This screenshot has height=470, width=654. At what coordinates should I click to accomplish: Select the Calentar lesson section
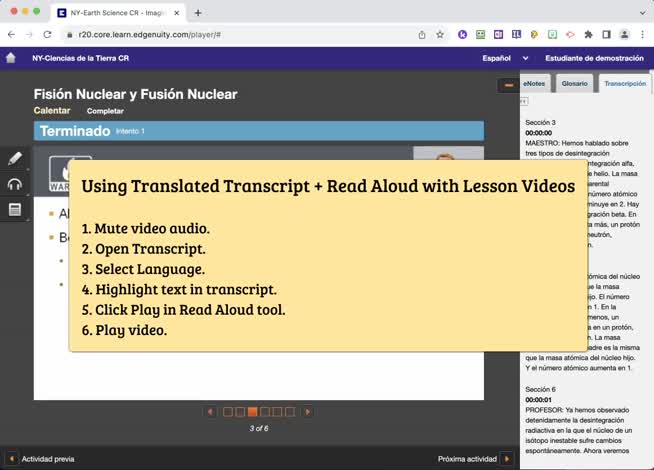pos(52,110)
